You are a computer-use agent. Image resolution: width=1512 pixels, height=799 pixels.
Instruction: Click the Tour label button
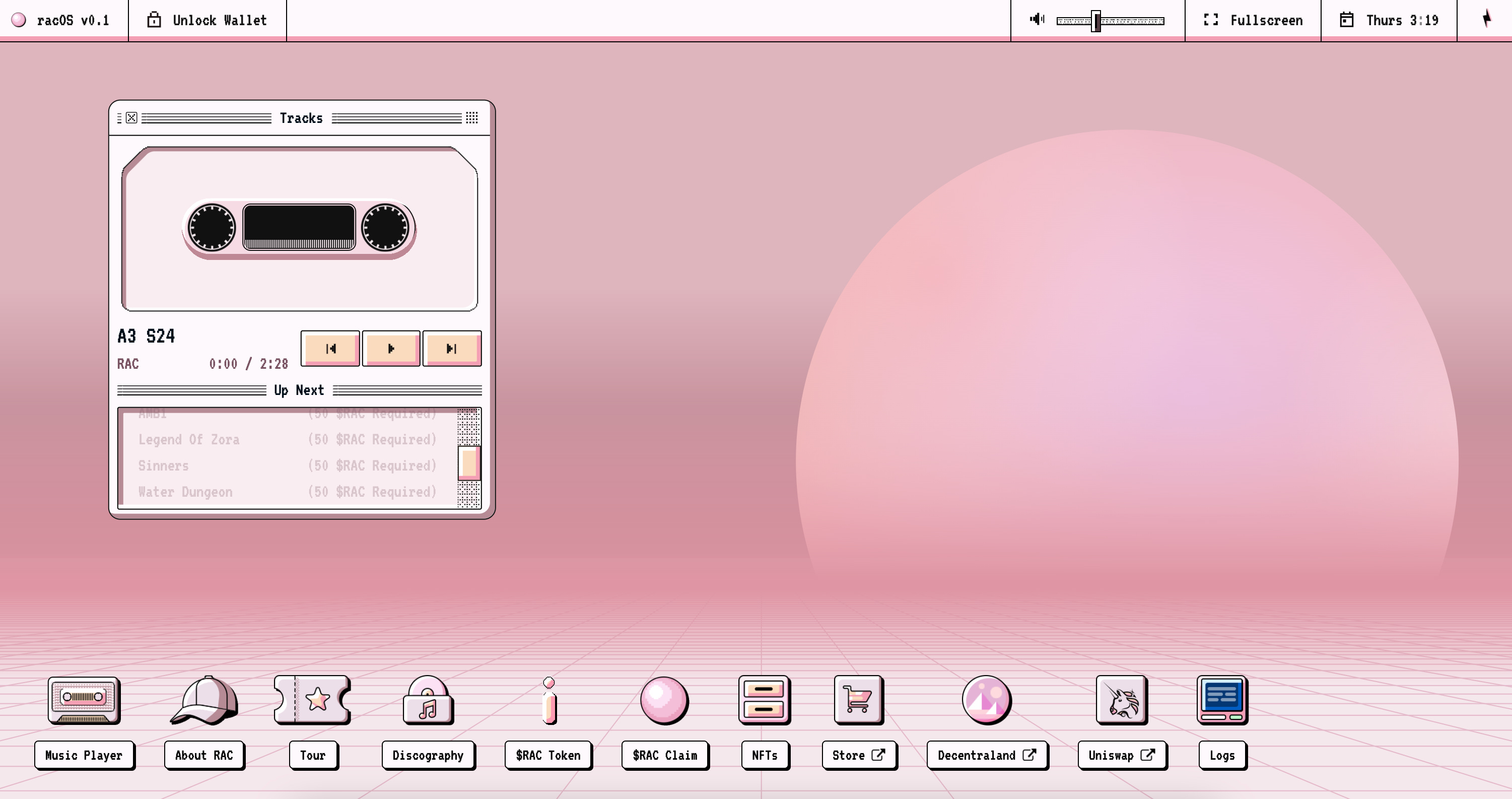[x=313, y=755]
